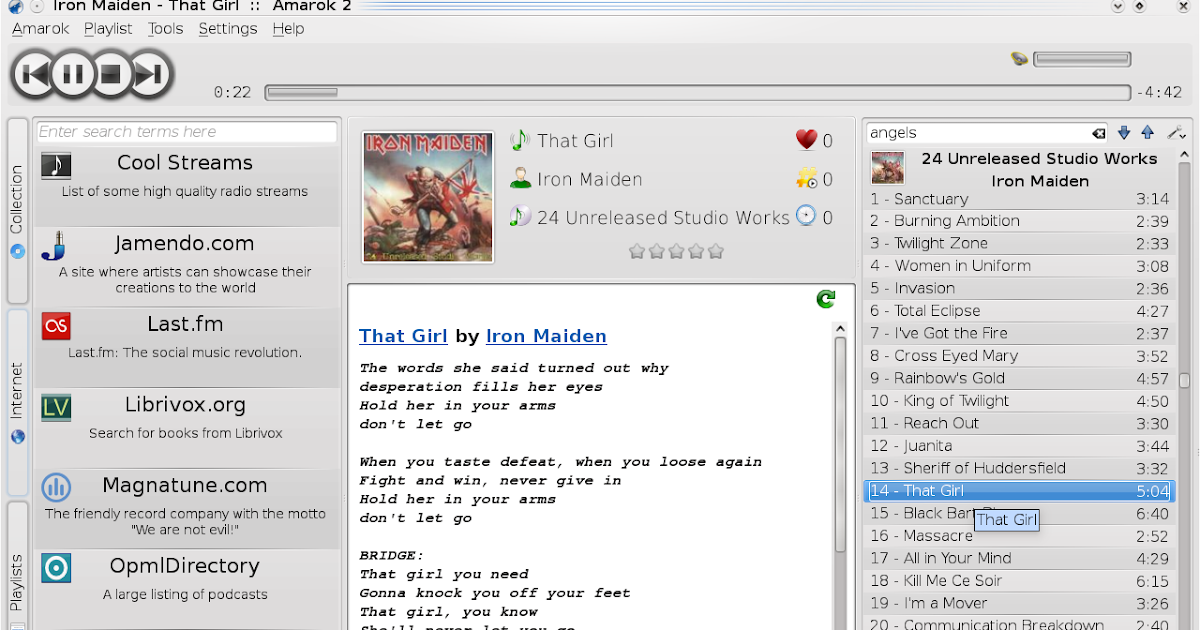Image resolution: width=1200 pixels, height=630 pixels.
Task: Jump to previous match with blue up arrow
Action: click(1148, 132)
